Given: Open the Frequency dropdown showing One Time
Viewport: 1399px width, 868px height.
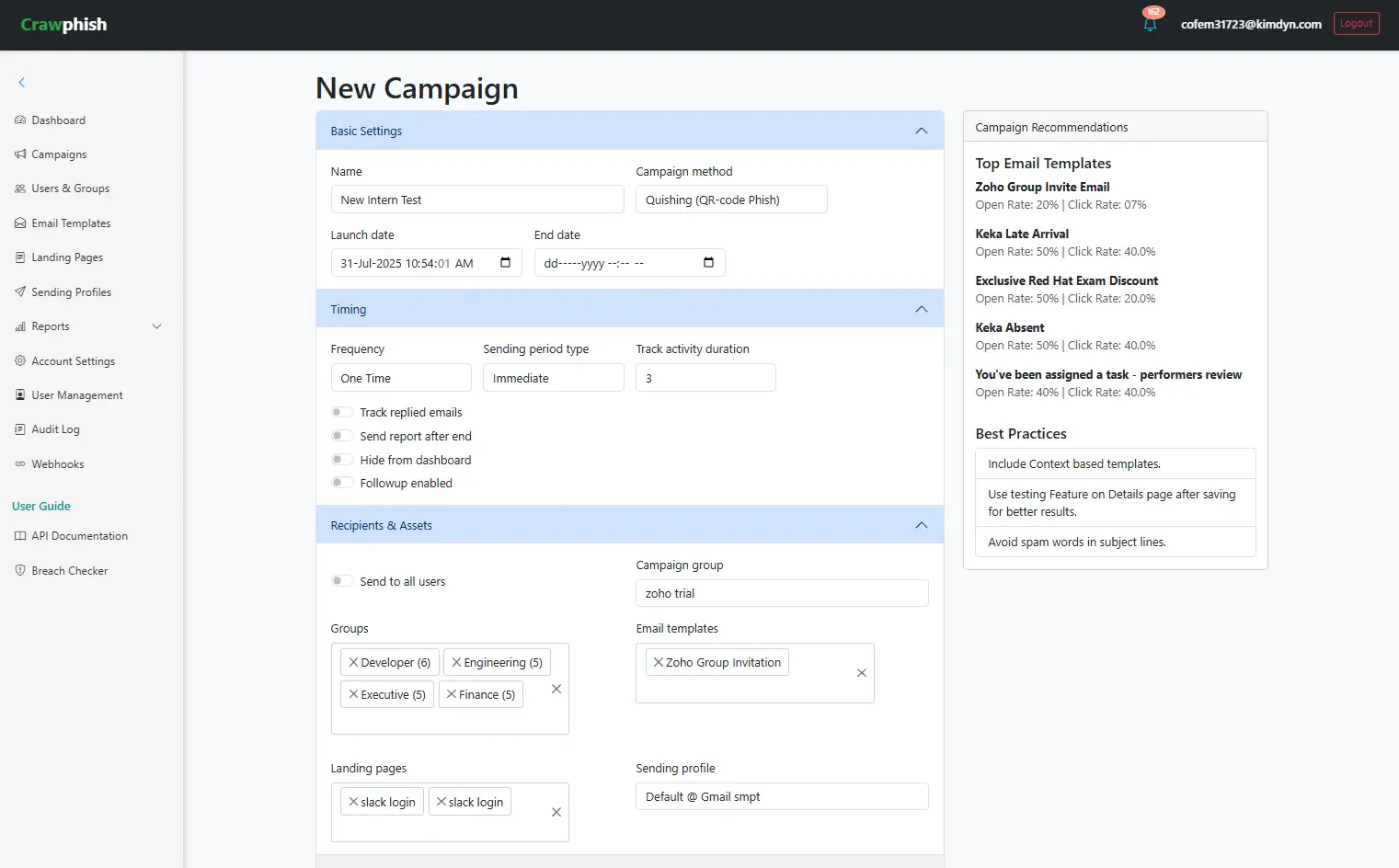Looking at the screenshot, I should (401, 377).
